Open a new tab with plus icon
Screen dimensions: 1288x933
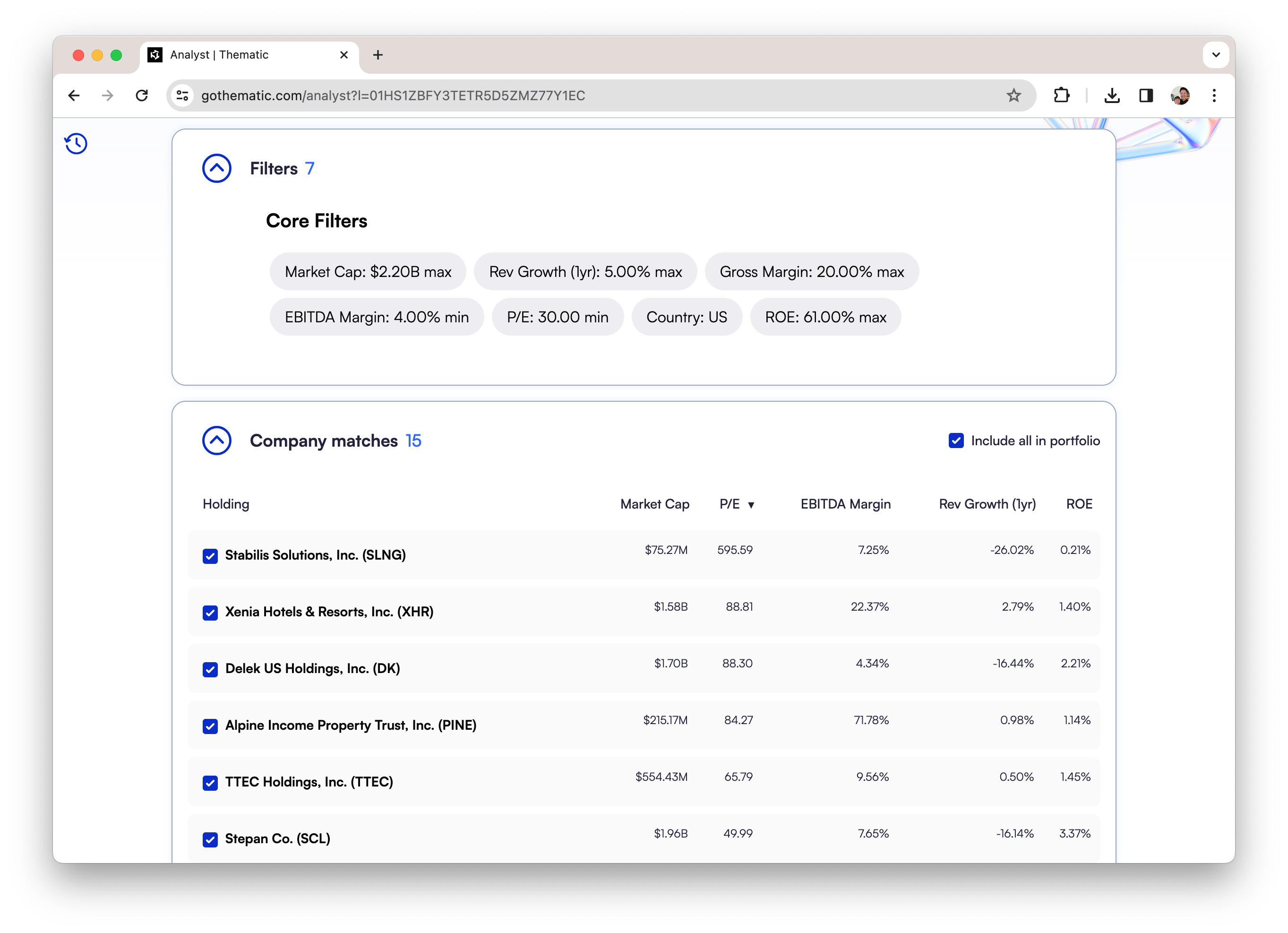[378, 54]
